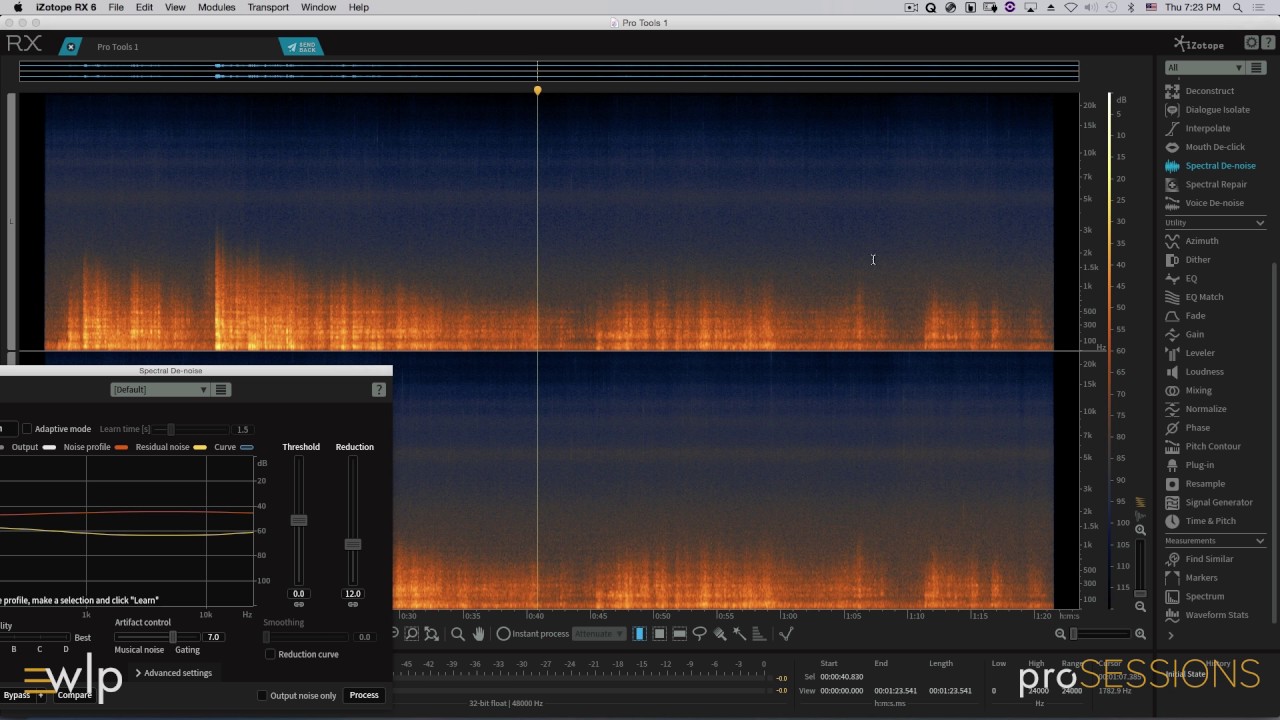The image size is (1280, 720).
Task: Click the Artifact control slider handle
Action: (x=173, y=637)
